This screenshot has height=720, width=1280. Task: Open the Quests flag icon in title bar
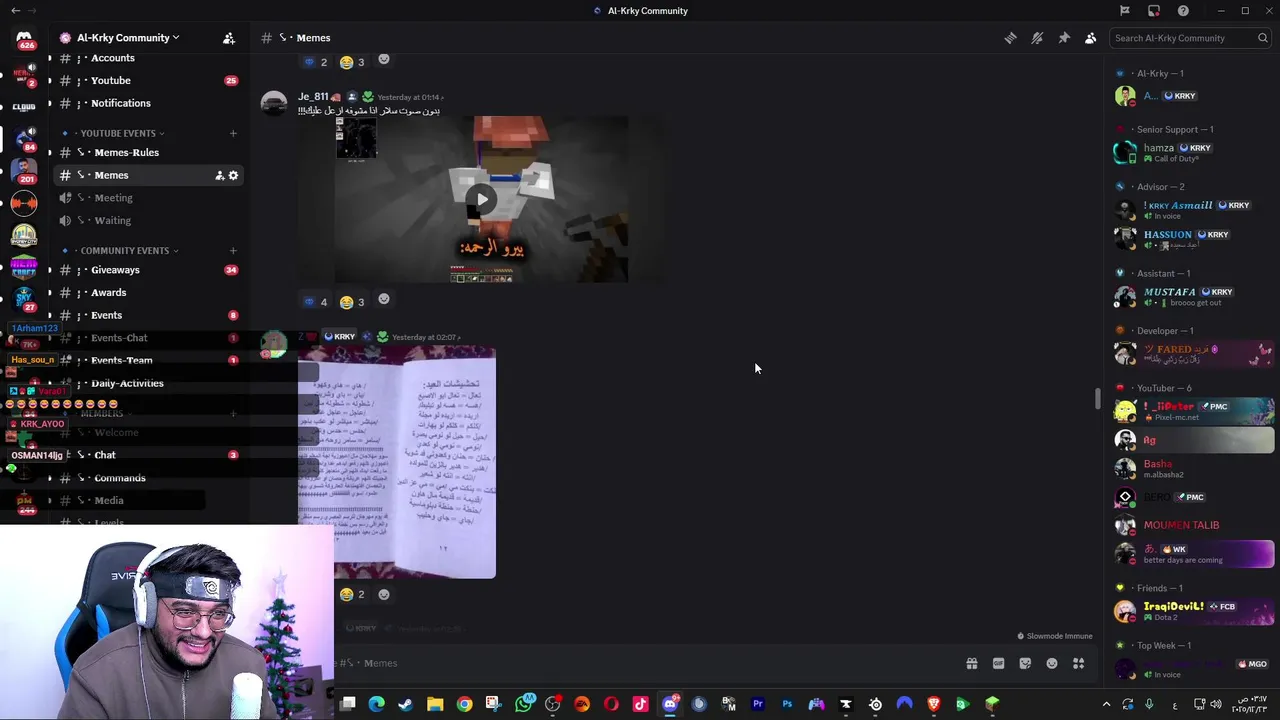(x=1124, y=11)
